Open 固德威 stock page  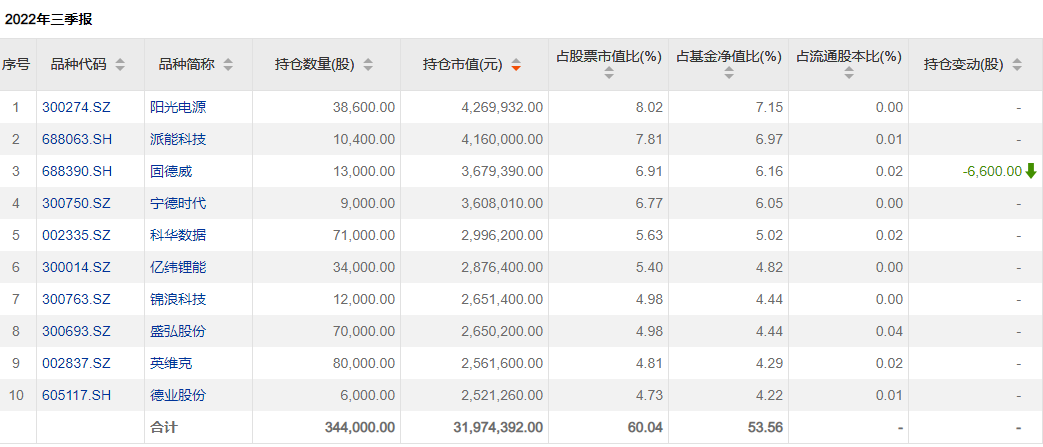tap(172, 171)
